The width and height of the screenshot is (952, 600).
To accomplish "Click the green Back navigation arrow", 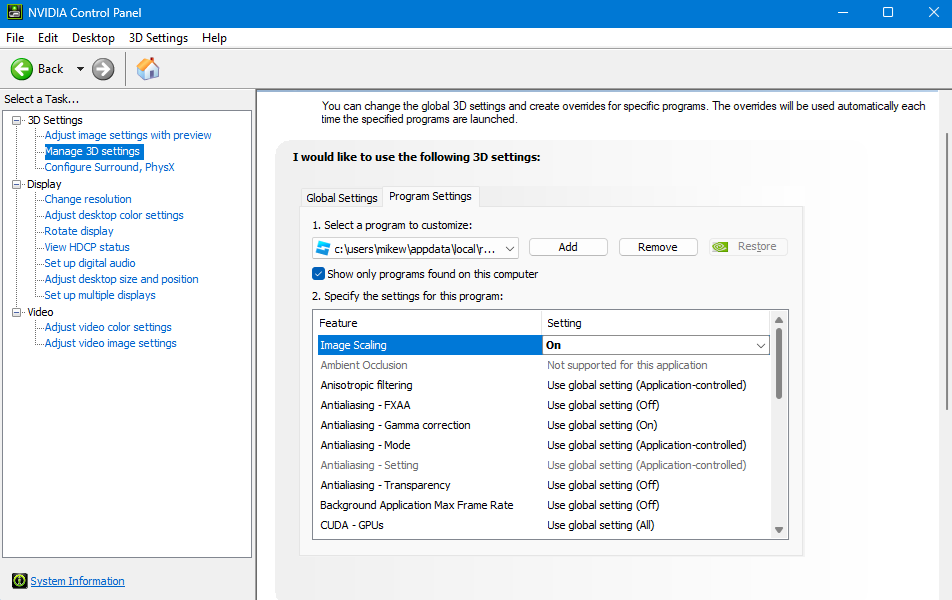I will pos(22,69).
